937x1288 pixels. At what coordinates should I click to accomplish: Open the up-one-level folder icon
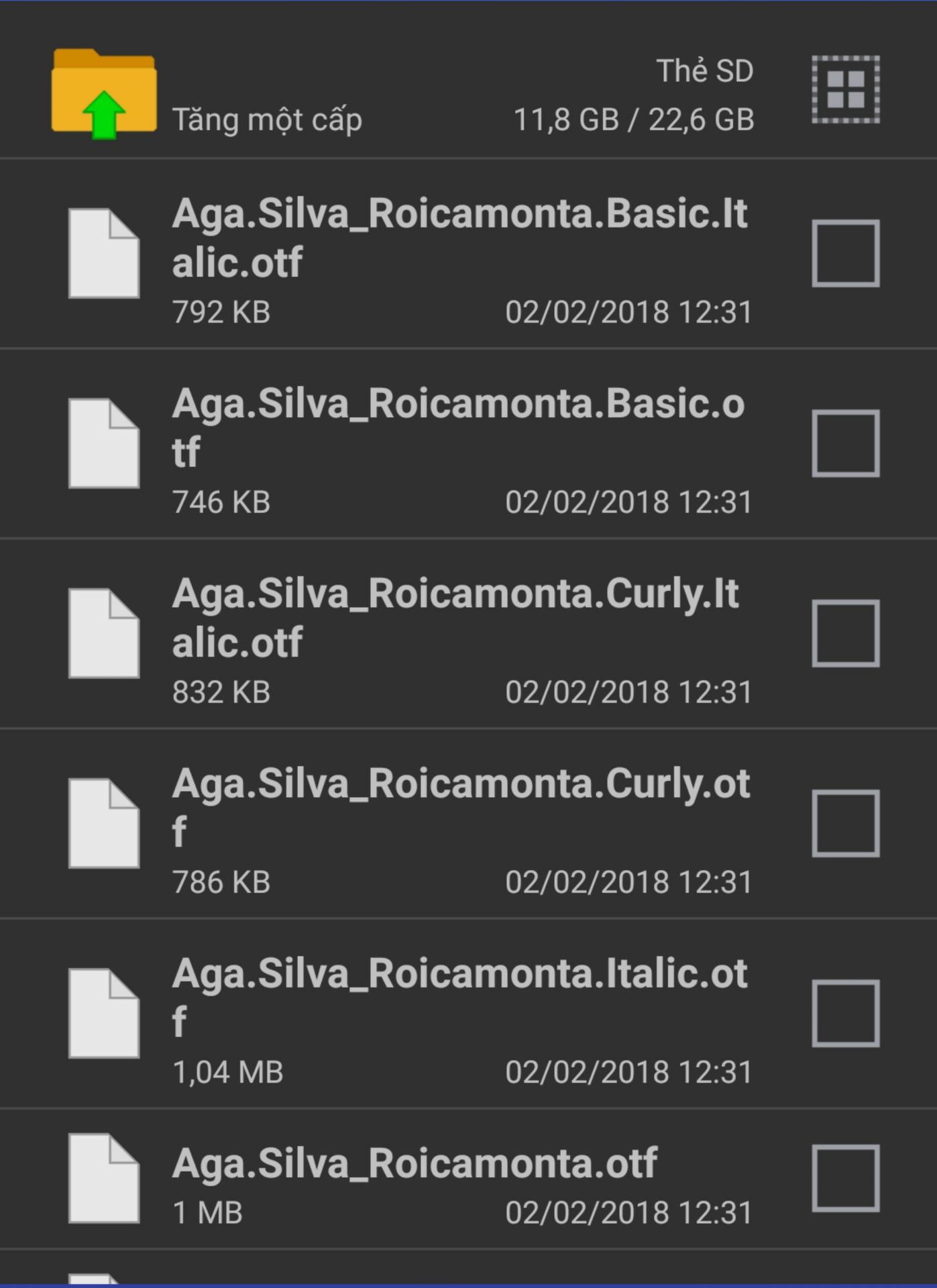(x=104, y=93)
